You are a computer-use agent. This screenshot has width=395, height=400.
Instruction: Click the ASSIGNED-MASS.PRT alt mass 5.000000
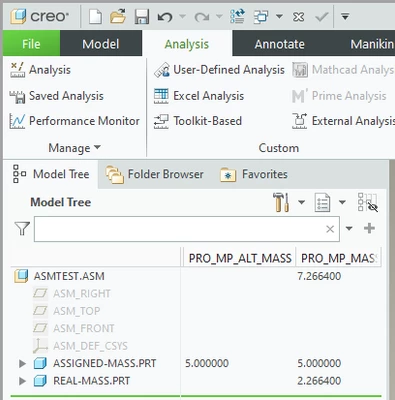pos(207,363)
